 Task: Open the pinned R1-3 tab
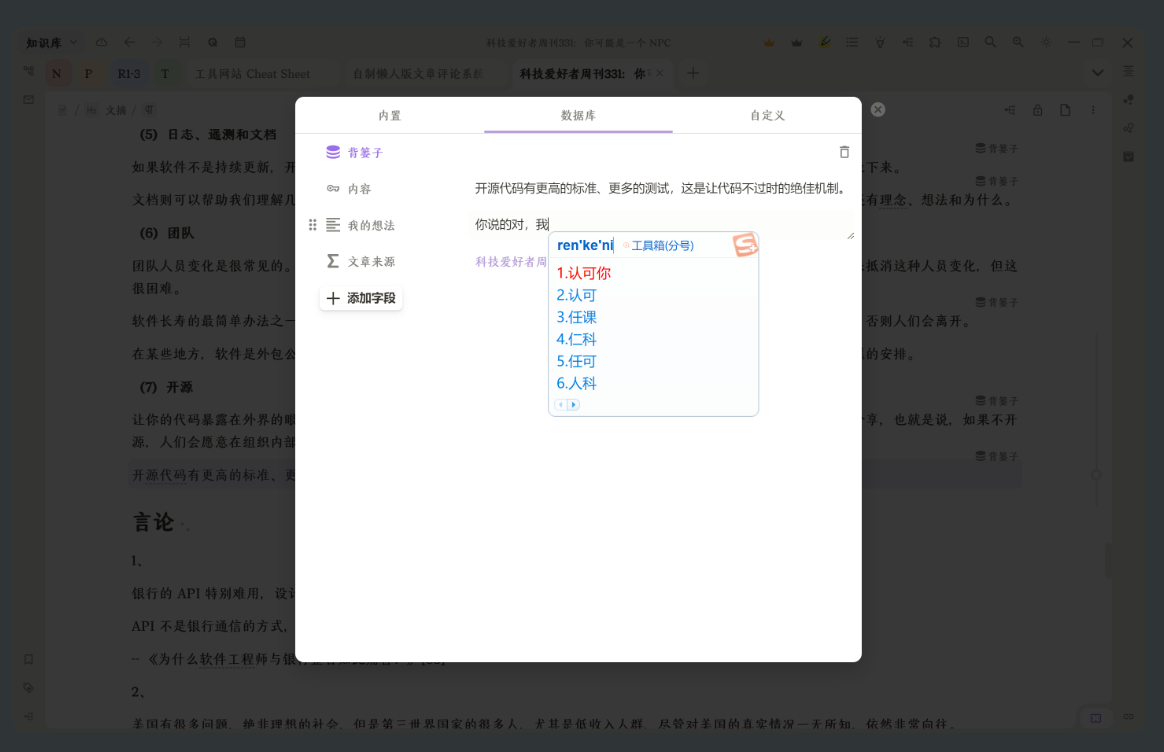tap(128, 73)
